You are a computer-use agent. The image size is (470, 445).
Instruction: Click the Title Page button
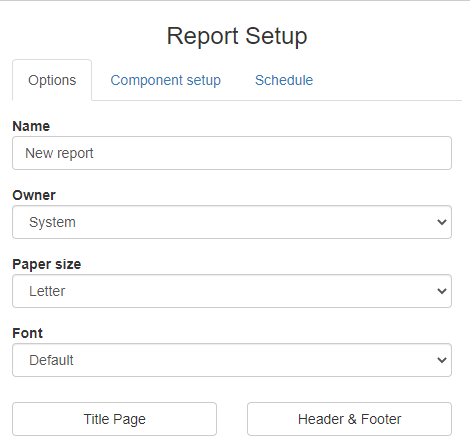(115, 419)
